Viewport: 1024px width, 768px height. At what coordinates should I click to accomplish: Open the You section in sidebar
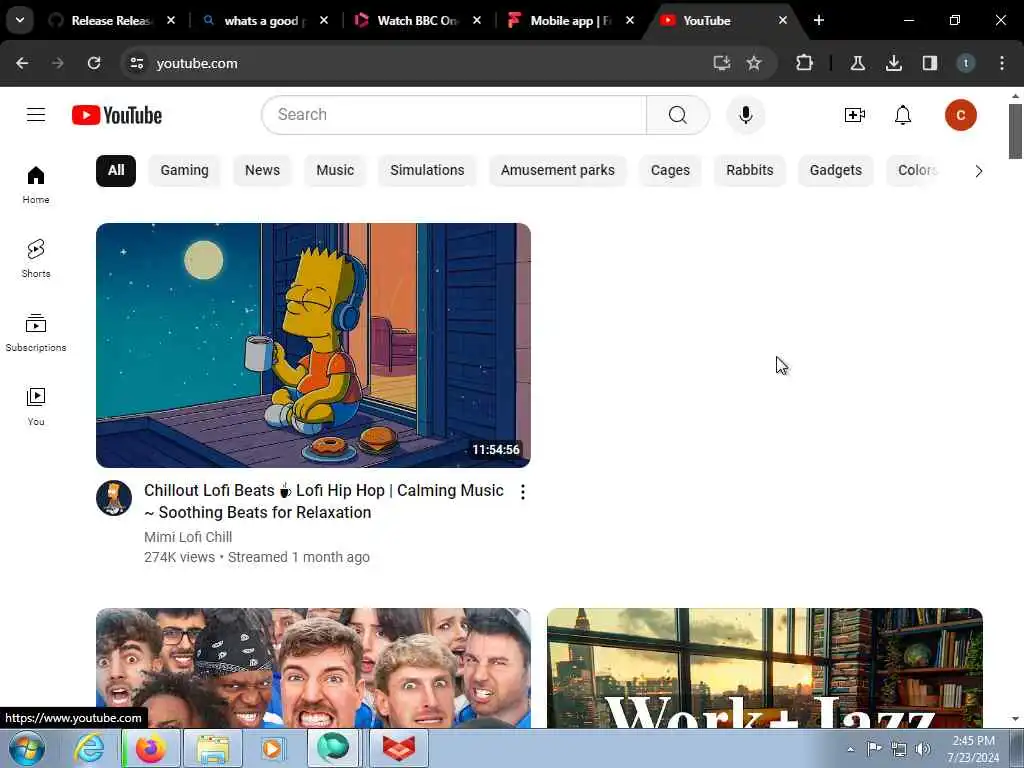(36, 407)
